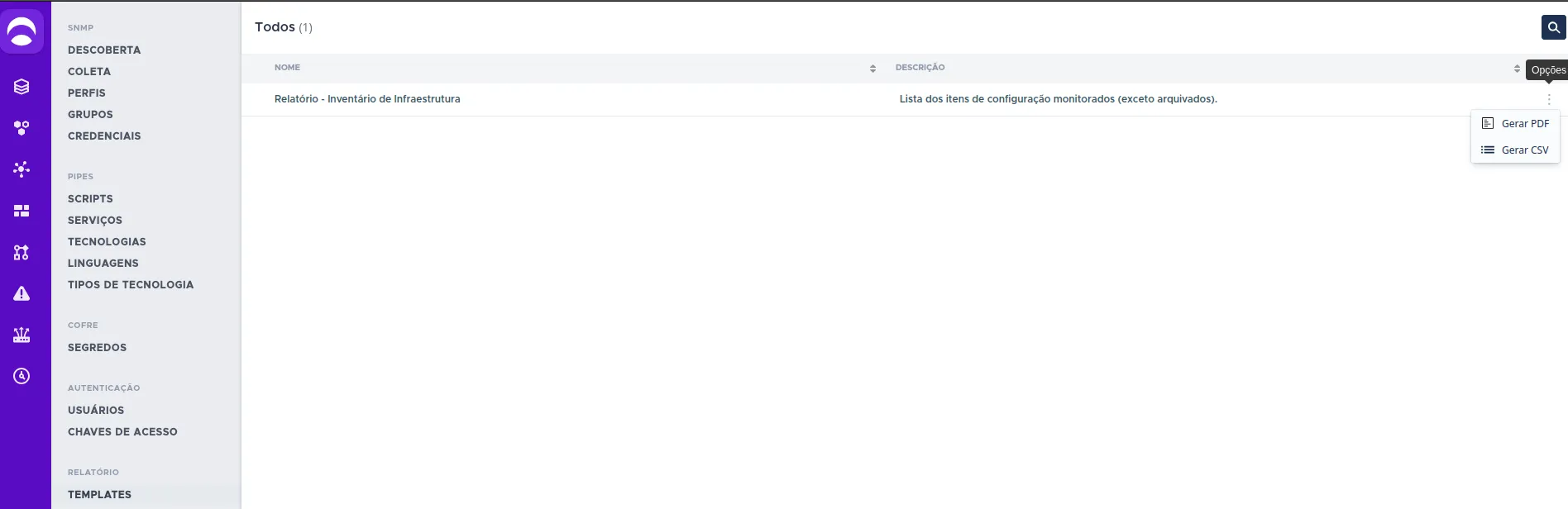The width and height of the screenshot is (1568, 509).
Task: Open TIPOS DE TECNOLOGIA
Action: pos(131,285)
